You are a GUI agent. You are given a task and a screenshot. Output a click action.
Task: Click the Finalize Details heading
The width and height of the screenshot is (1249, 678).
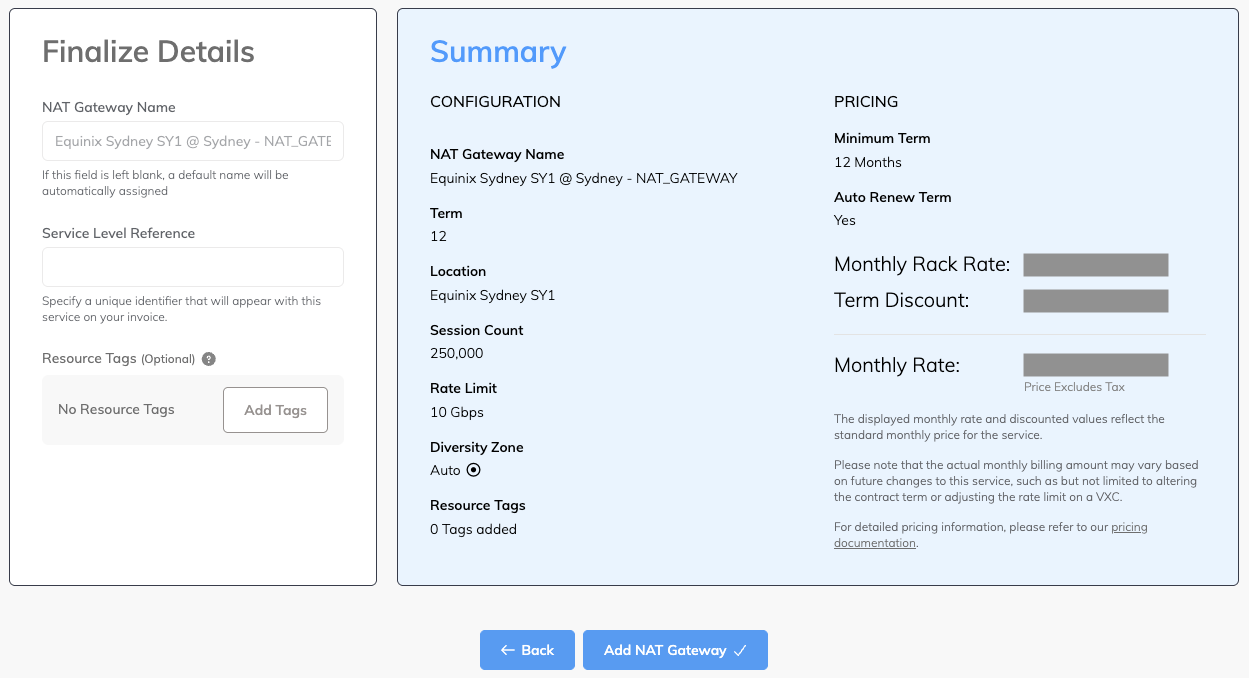click(148, 52)
